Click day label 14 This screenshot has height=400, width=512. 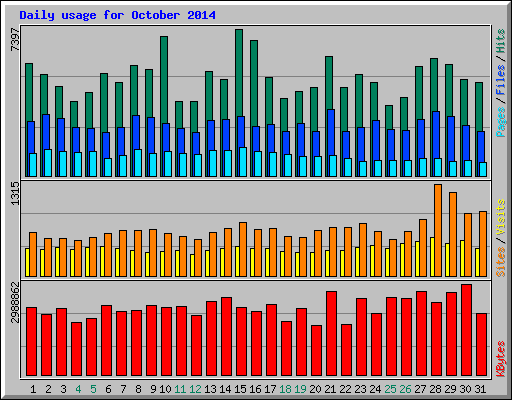225,389
